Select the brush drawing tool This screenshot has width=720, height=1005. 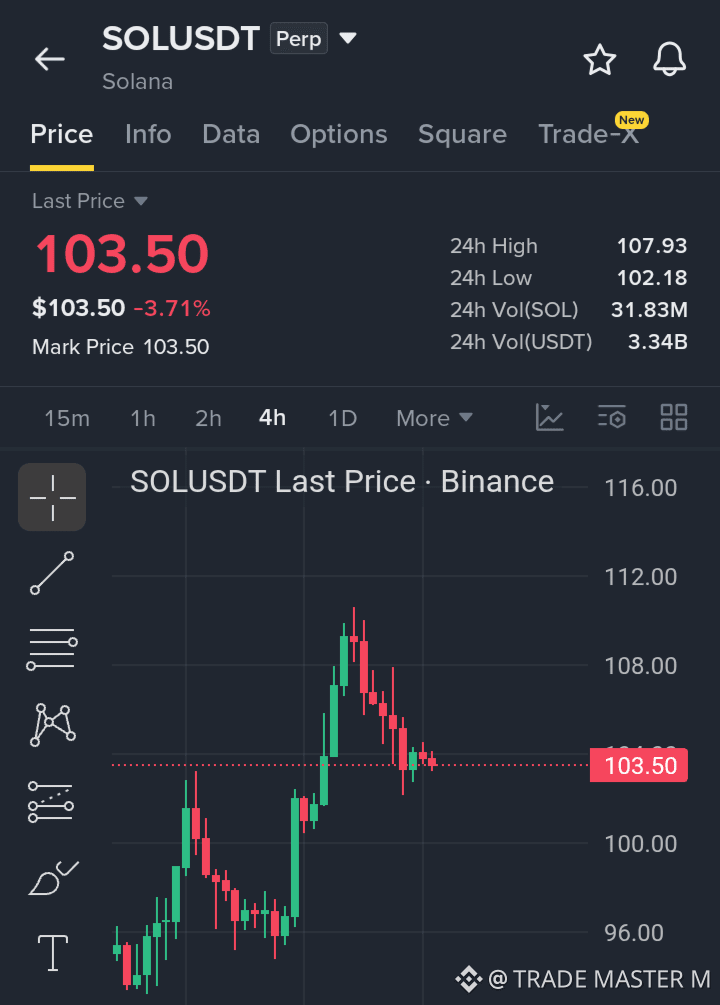53,878
